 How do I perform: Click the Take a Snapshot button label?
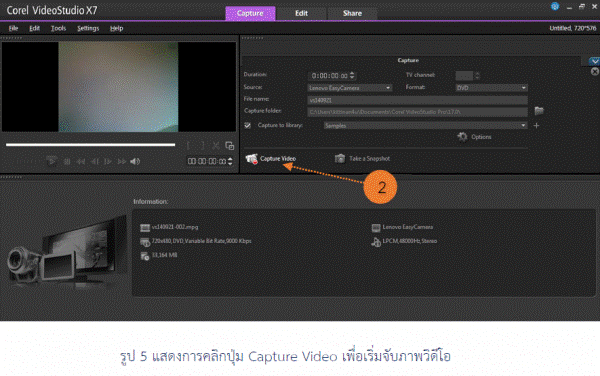369,158
